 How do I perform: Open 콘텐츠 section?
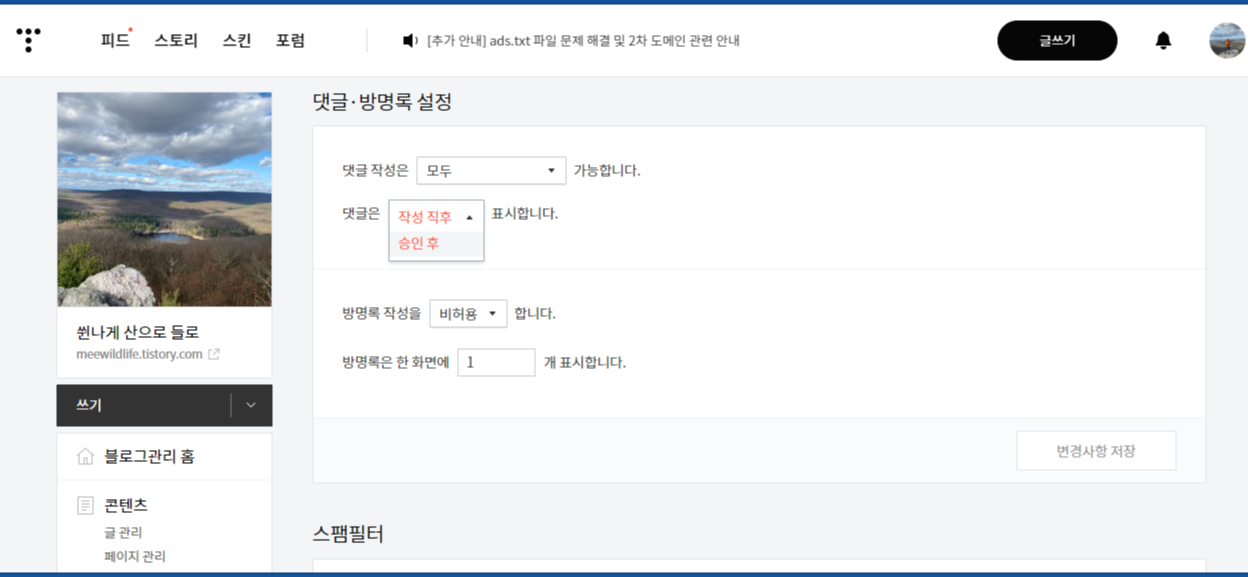click(x=126, y=505)
